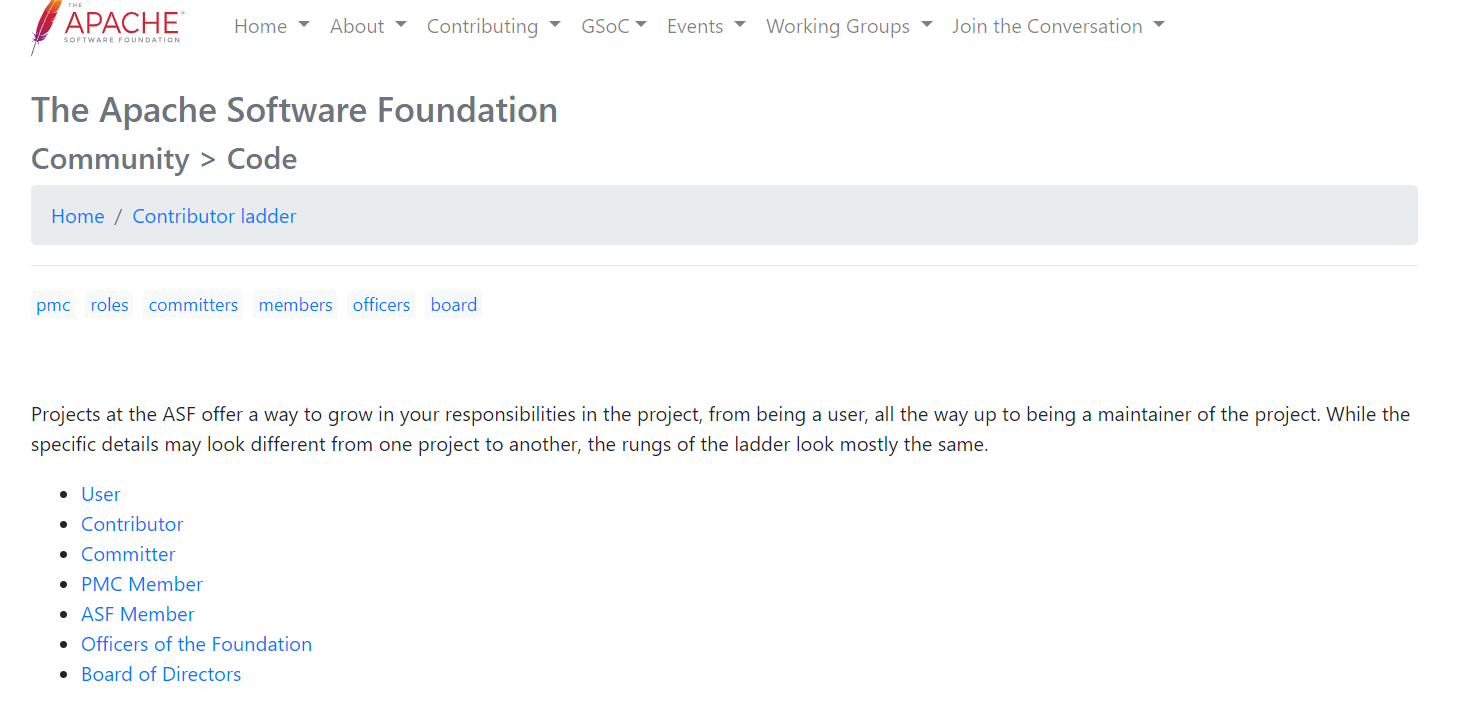The image size is (1464, 708).
Task: Open Join the Conversation menu
Action: coord(1057,27)
